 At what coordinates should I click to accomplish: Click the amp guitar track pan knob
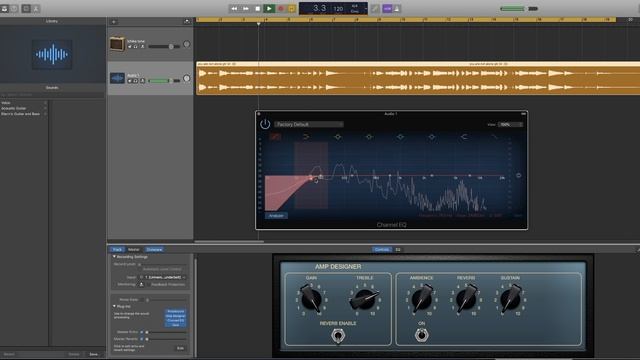[187, 44]
